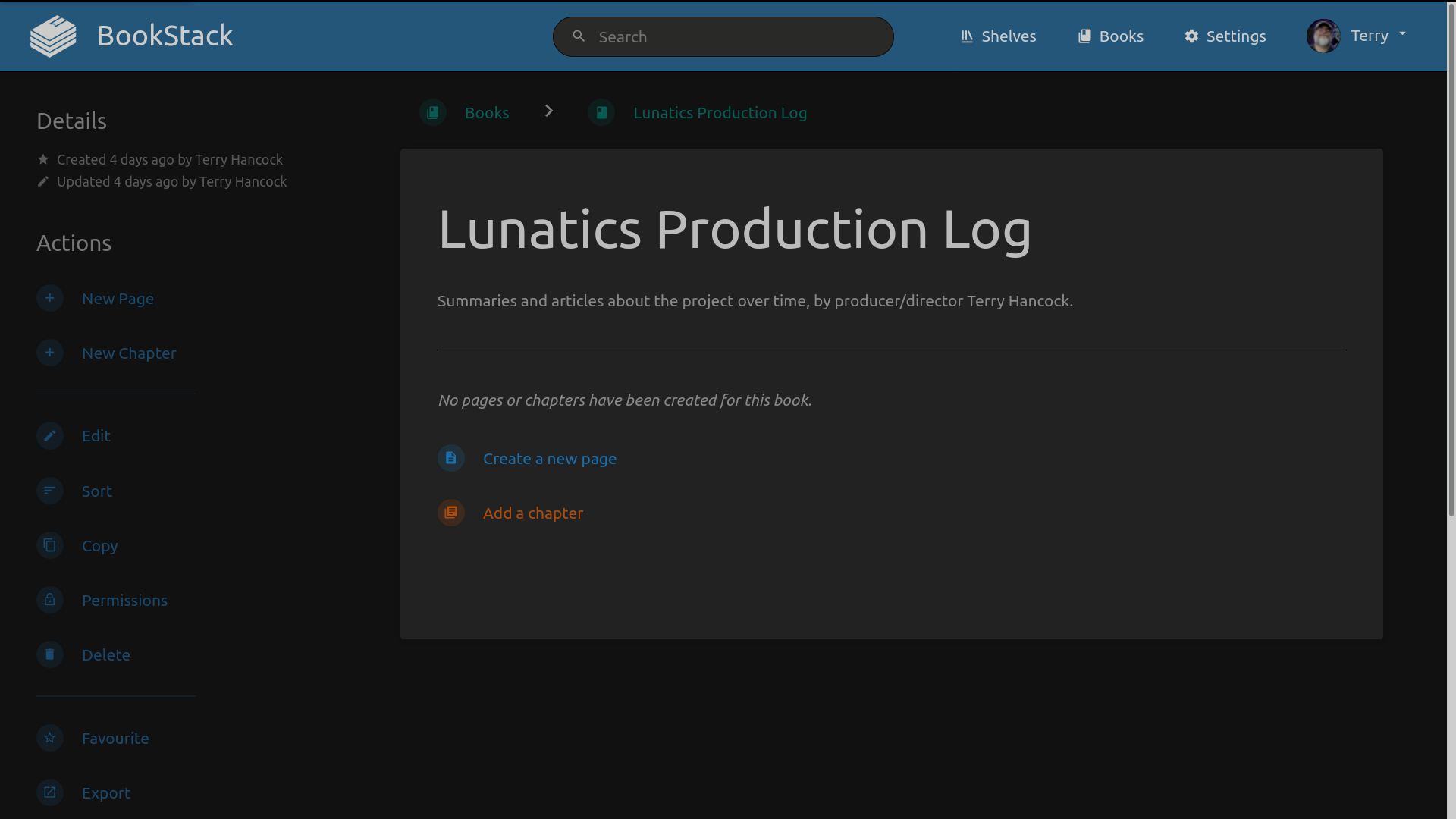Open Permissions via the lock icon
Image resolution: width=1456 pixels, height=819 pixels.
(50, 600)
